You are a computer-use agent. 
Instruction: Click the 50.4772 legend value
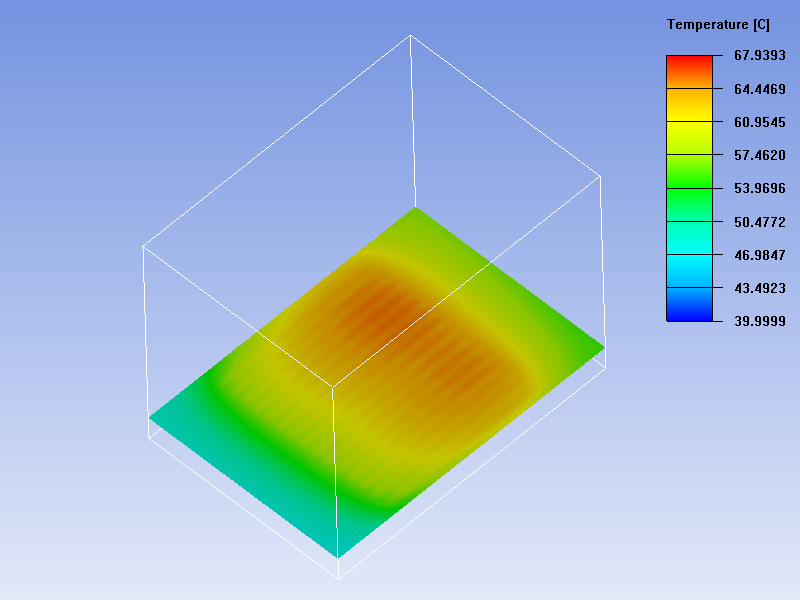[x=760, y=222]
